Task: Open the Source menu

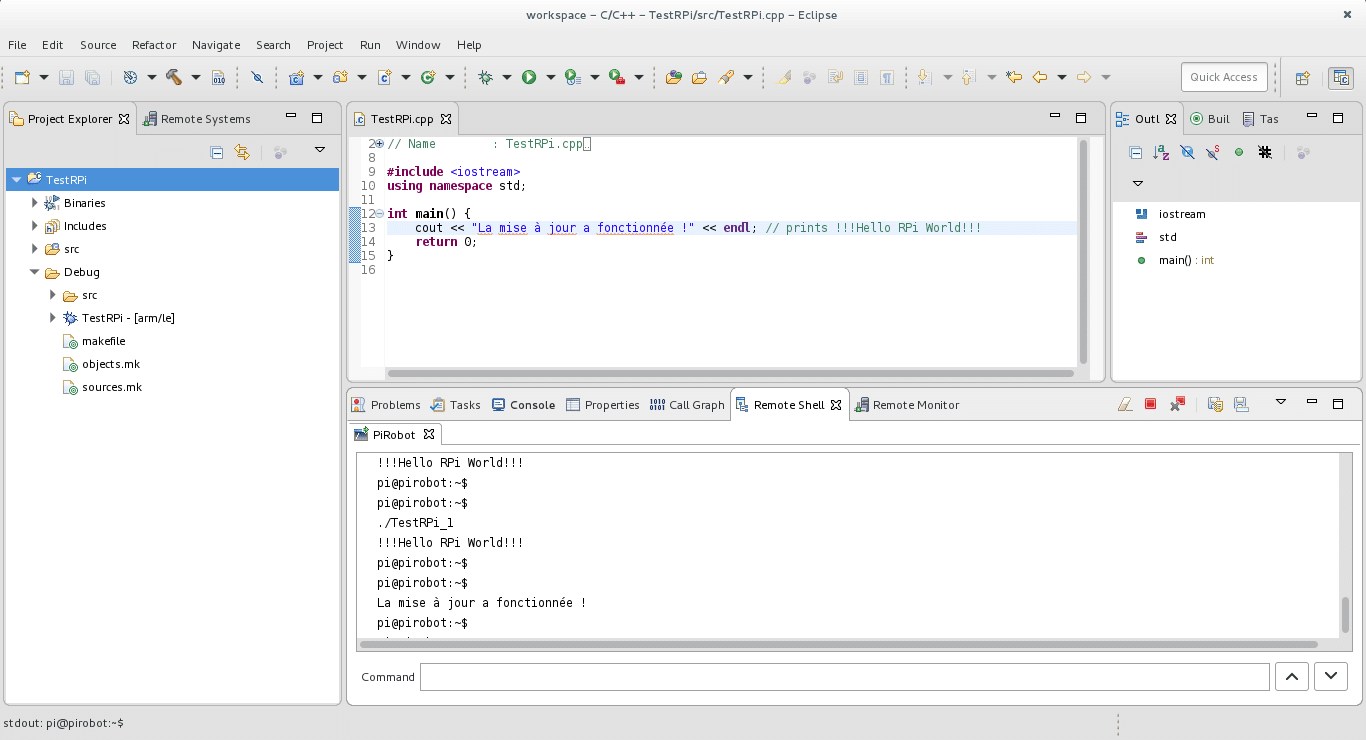Action: click(x=98, y=45)
